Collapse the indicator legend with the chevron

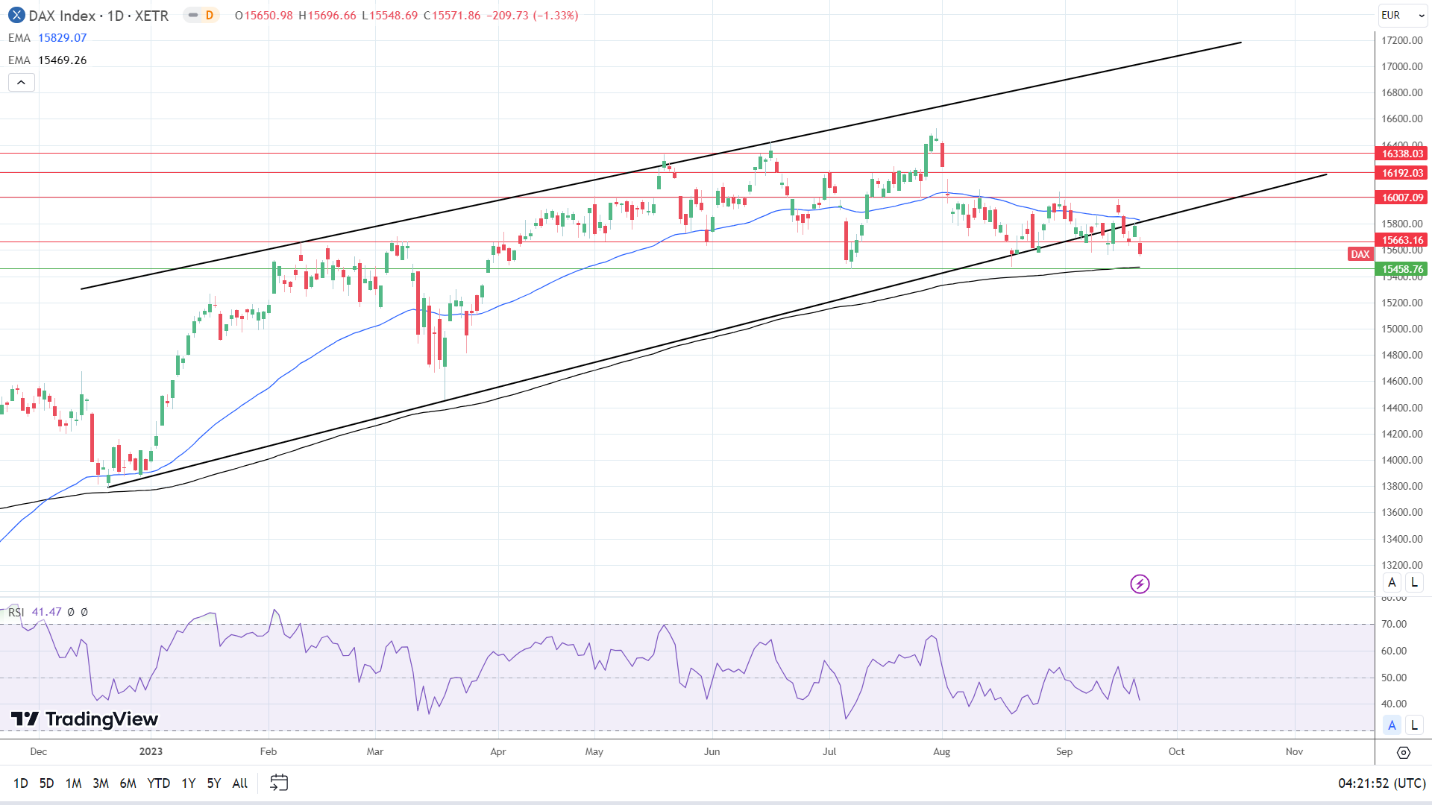point(22,82)
